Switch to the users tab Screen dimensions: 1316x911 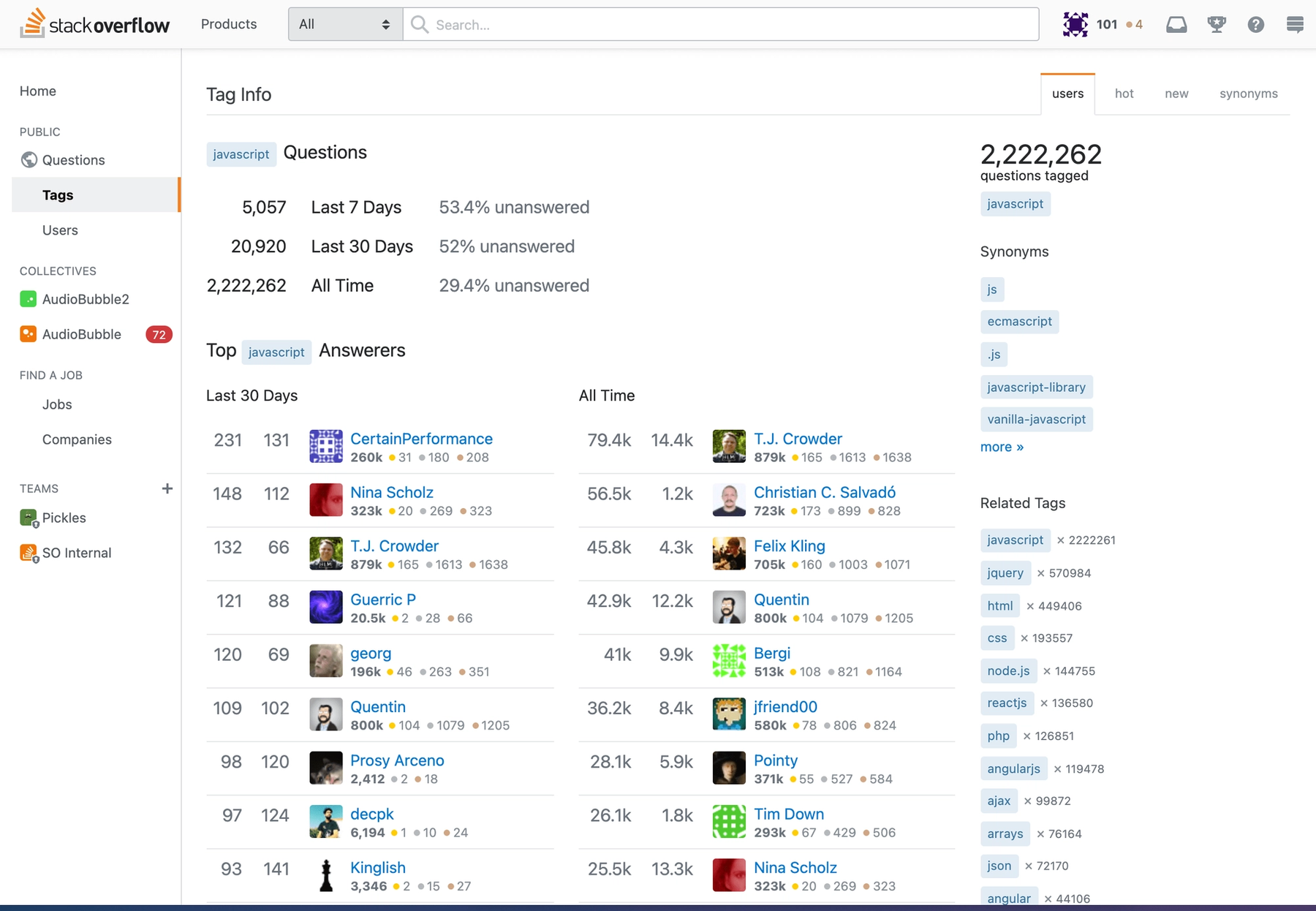click(1067, 94)
